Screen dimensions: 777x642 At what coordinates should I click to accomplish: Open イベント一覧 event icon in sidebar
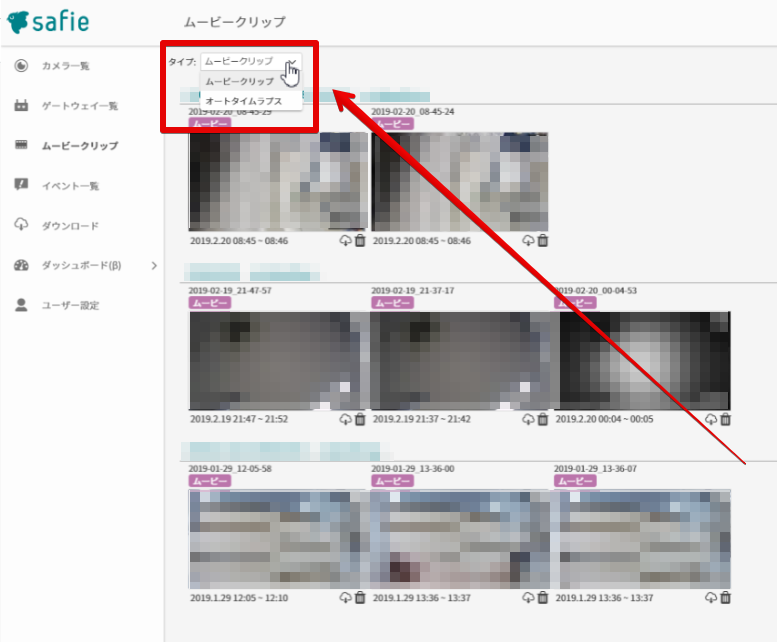21,185
